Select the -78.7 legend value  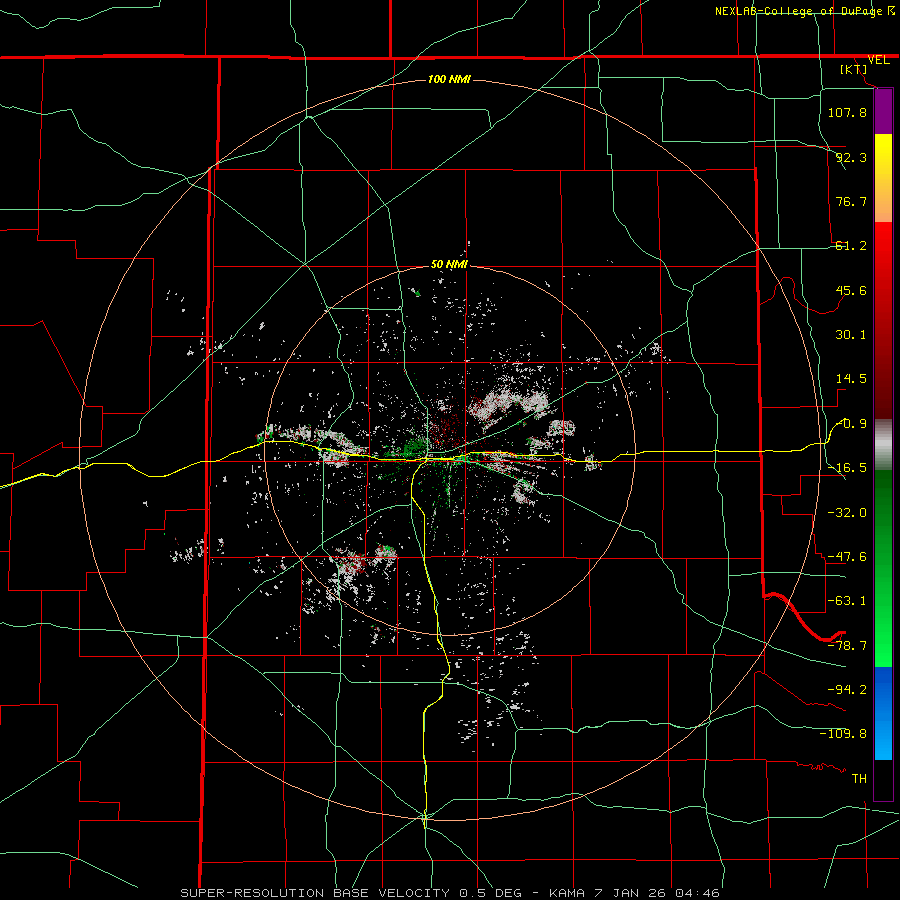(847, 646)
